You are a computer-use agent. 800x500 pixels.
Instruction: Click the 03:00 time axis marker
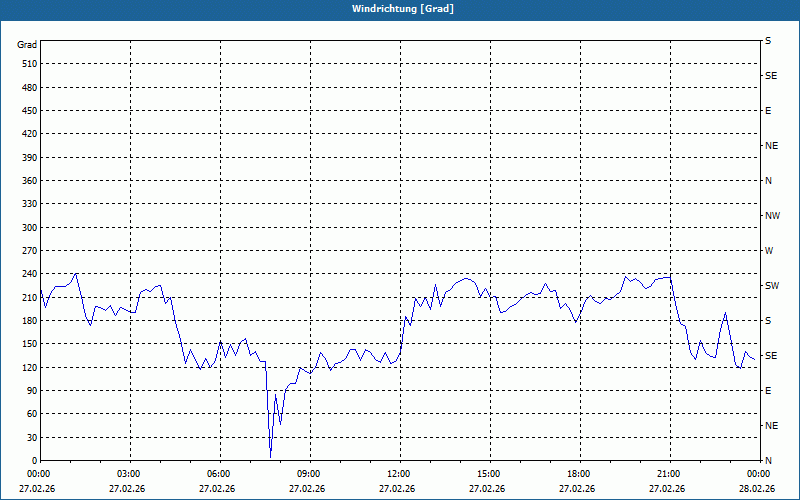tap(128, 474)
